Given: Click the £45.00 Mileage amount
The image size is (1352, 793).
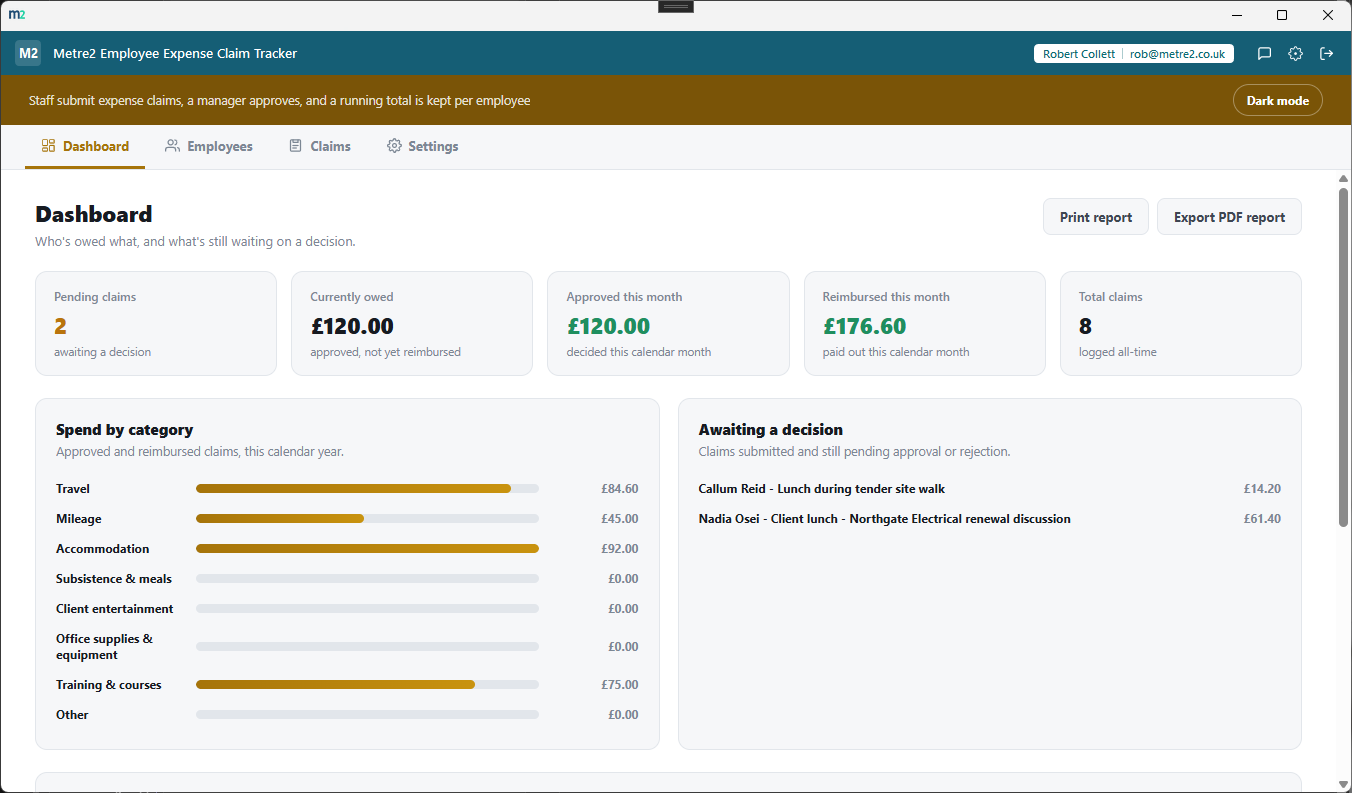Looking at the screenshot, I should [x=619, y=519].
